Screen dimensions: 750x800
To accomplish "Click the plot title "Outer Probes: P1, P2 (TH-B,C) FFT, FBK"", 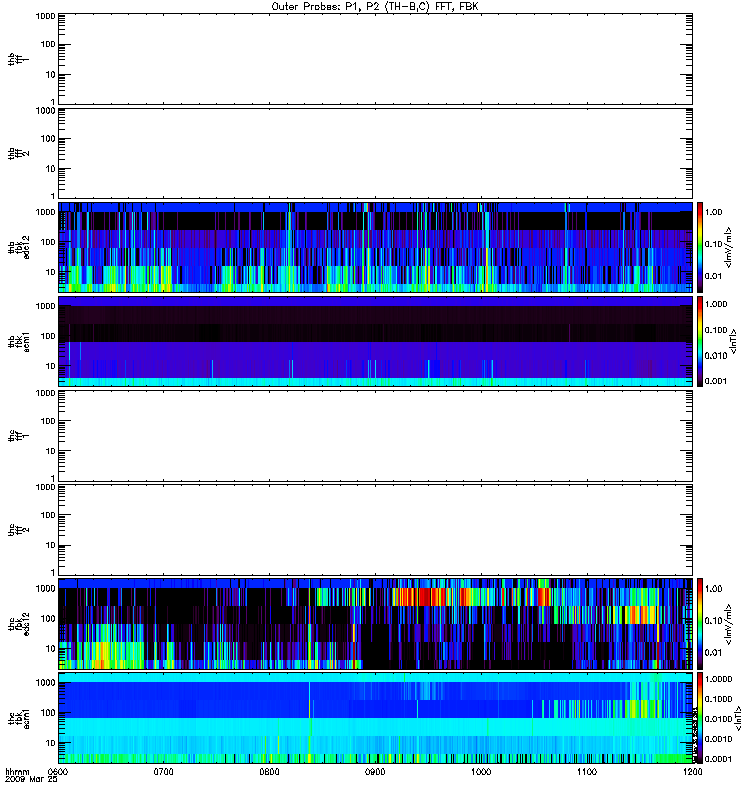I will tap(375, 7).
